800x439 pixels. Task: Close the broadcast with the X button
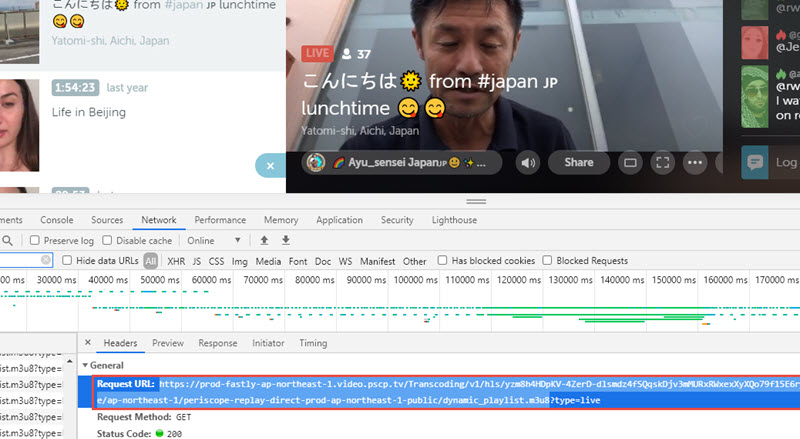coord(270,165)
